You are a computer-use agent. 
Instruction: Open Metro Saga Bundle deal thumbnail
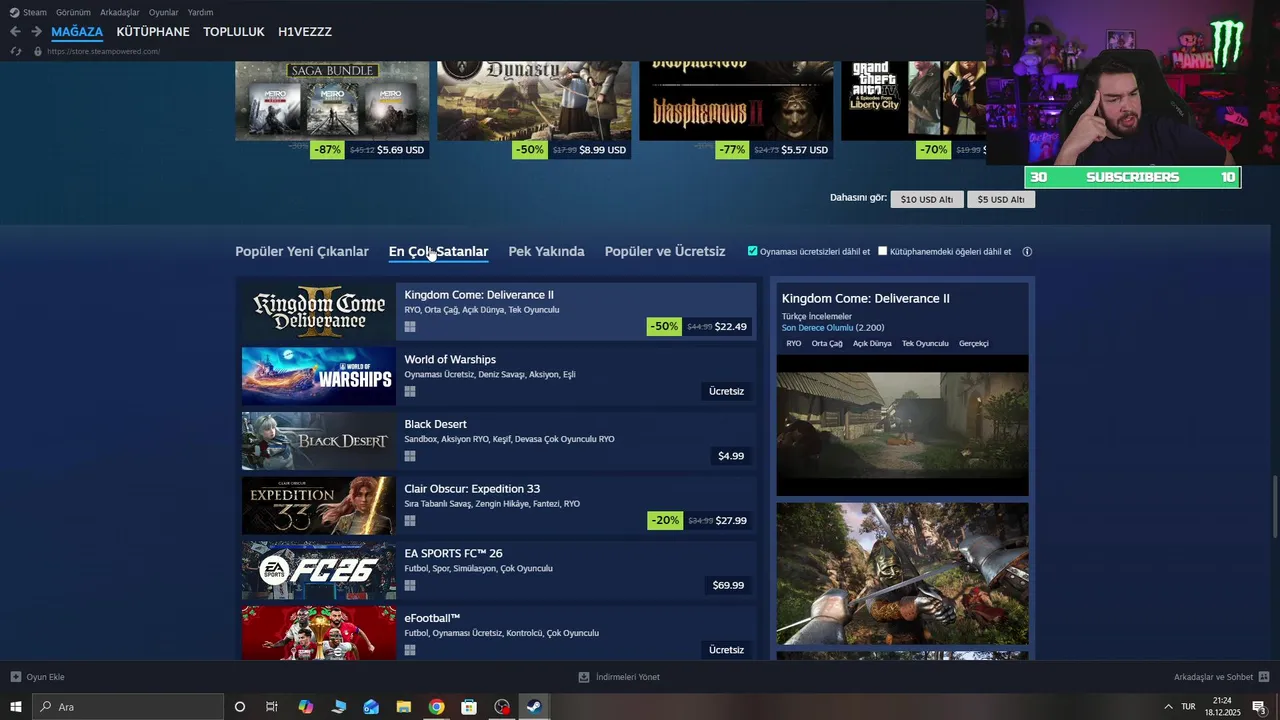pos(332,101)
